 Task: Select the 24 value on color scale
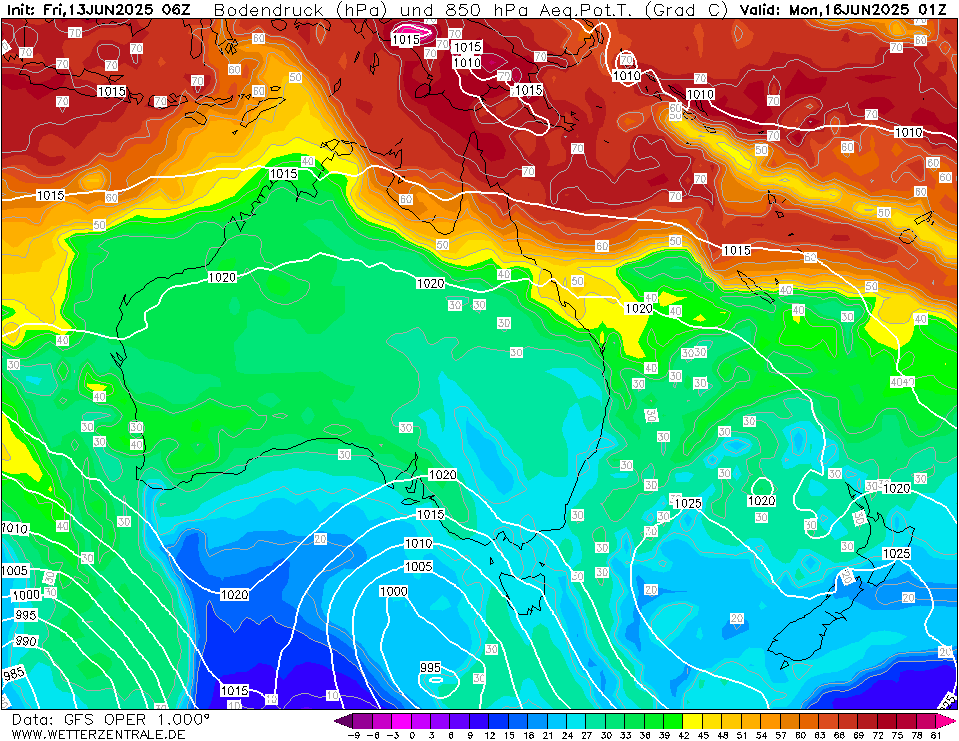coord(567,735)
